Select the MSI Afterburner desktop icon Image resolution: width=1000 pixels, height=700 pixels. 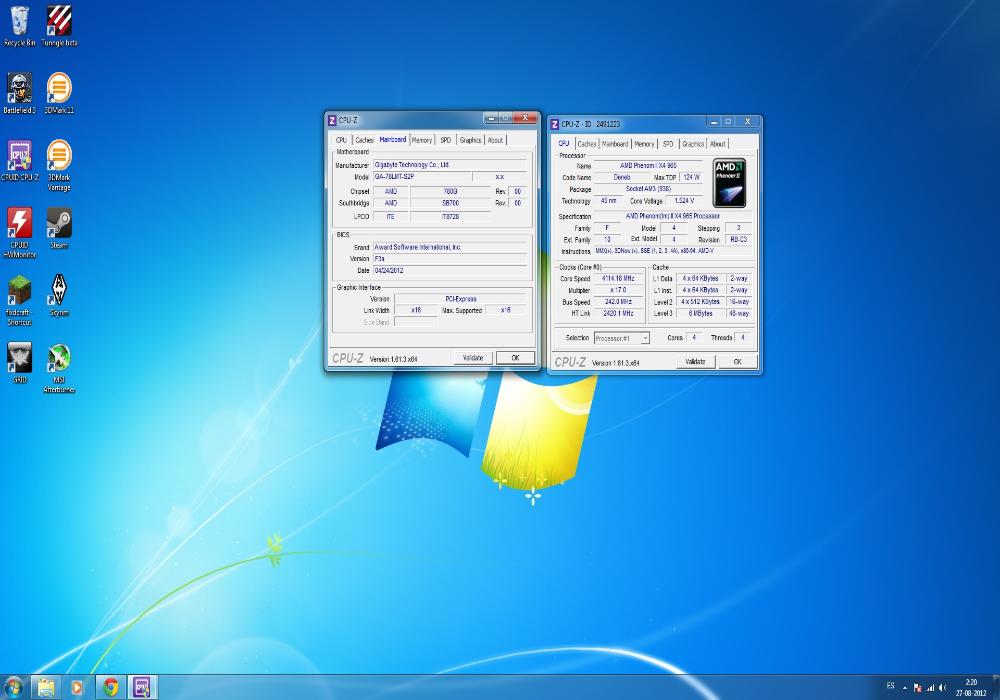pos(59,367)
